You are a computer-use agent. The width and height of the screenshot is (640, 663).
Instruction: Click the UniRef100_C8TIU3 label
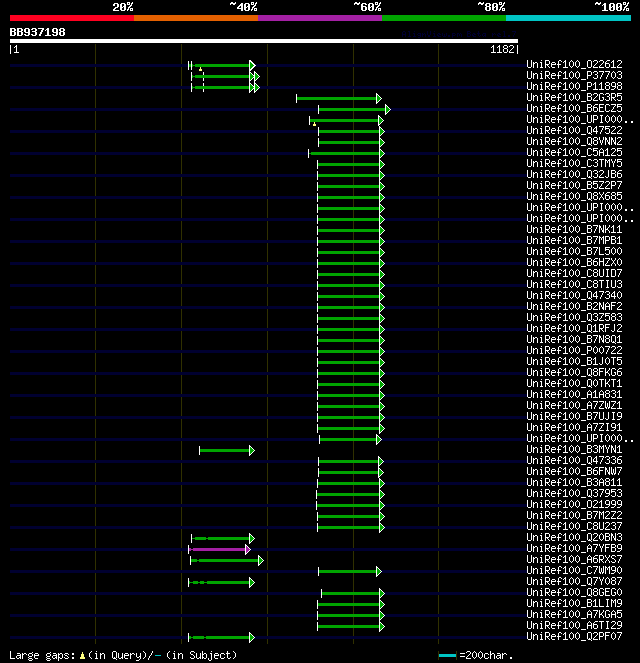(x=574, y=284)
